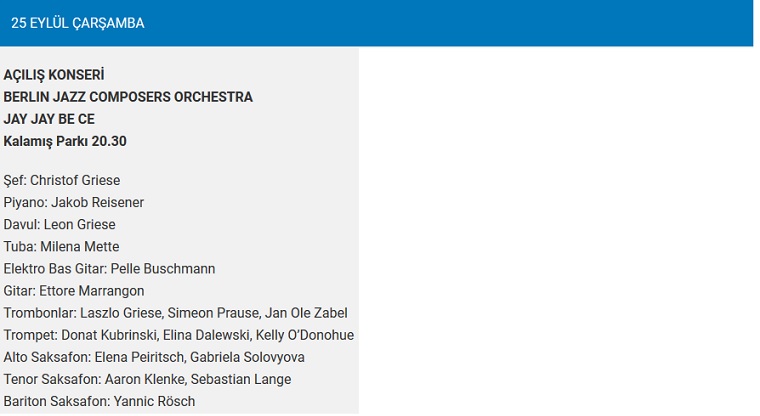Click the name Jan Ole Zabel
760x416 pixels.
coord(306,313)
